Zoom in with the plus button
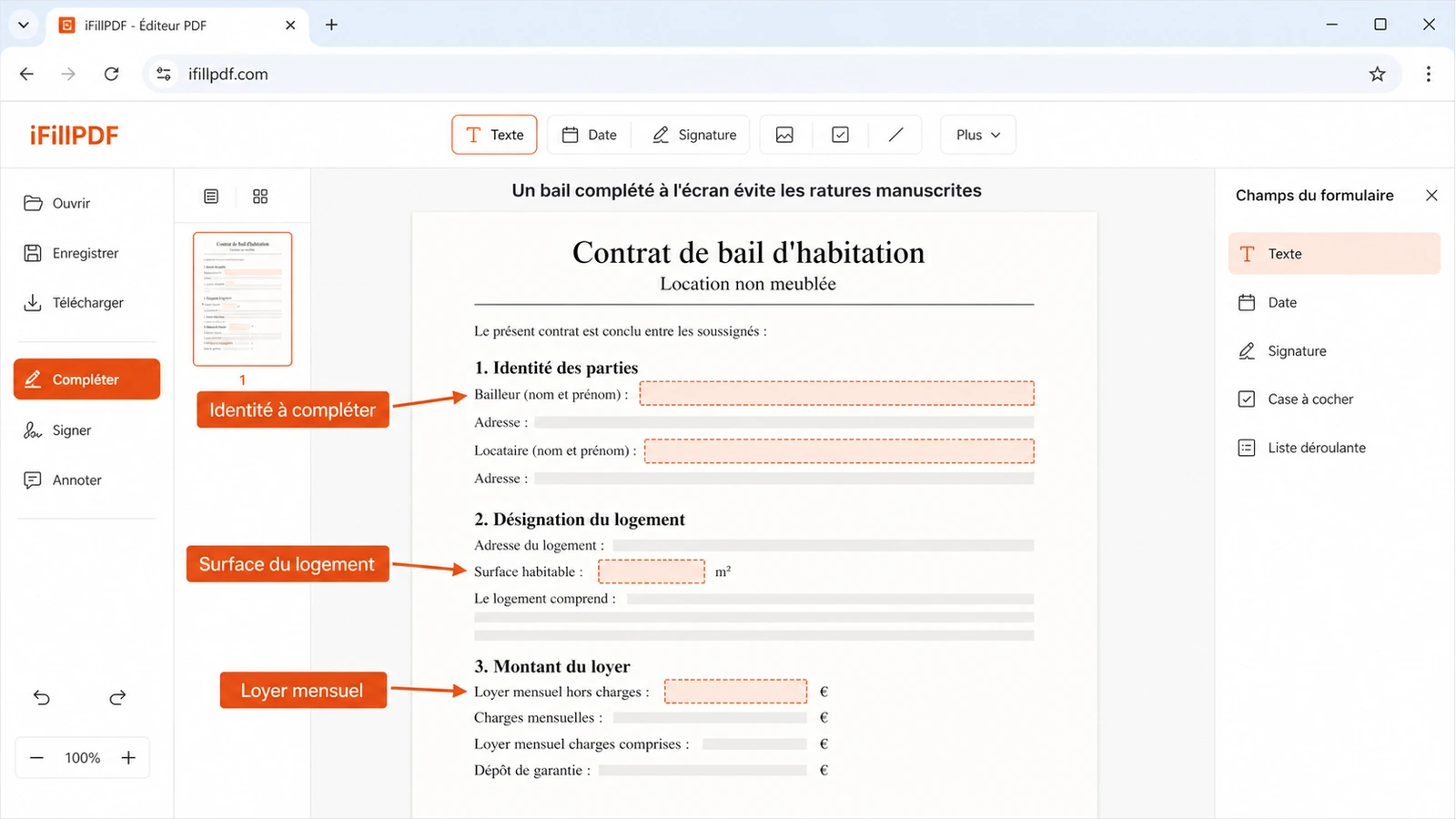This screenshot has width=1456, height=819. point(128,758)
